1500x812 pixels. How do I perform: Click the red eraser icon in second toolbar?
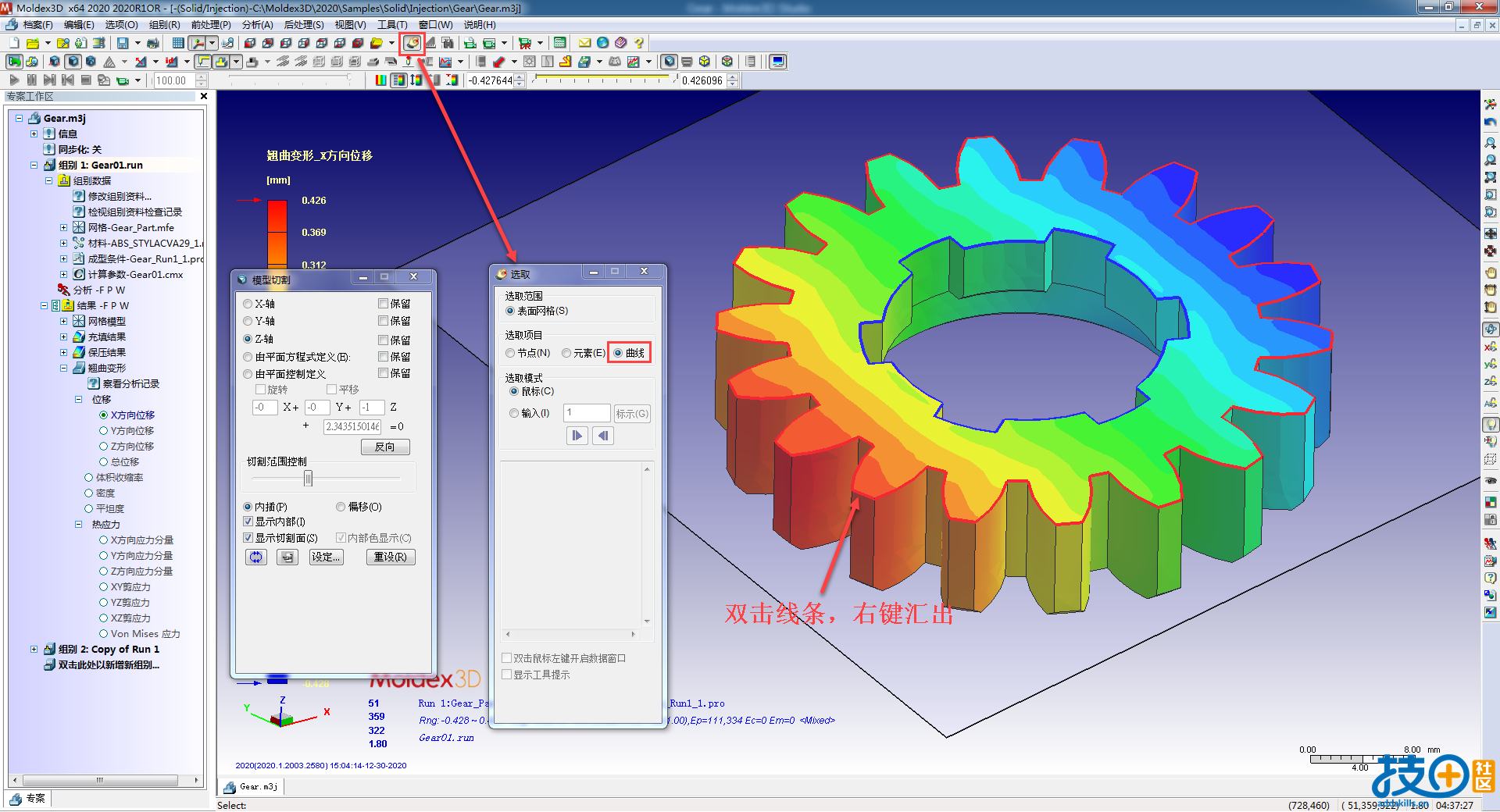(x=498, y=62)
